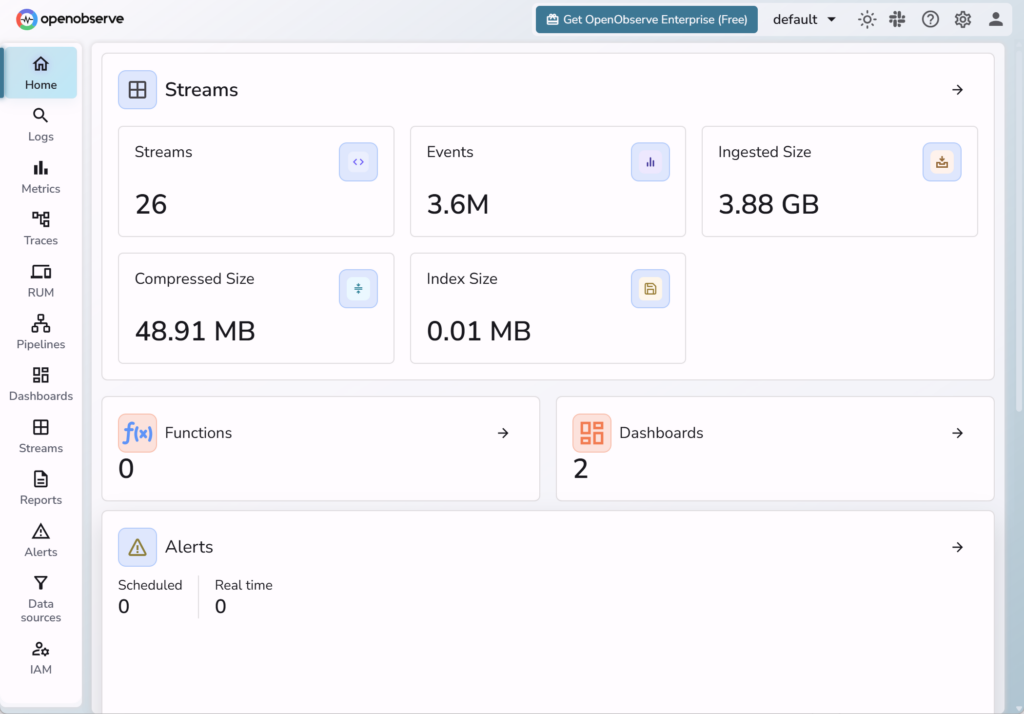Open the user profile icon
Viewport: 1024px width, 714px height.
[995, 19]
